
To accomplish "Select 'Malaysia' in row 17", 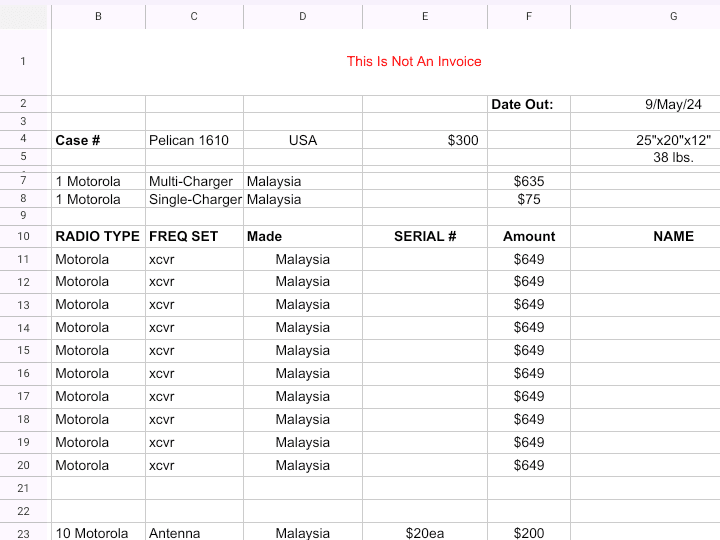I will click(303, 396).
